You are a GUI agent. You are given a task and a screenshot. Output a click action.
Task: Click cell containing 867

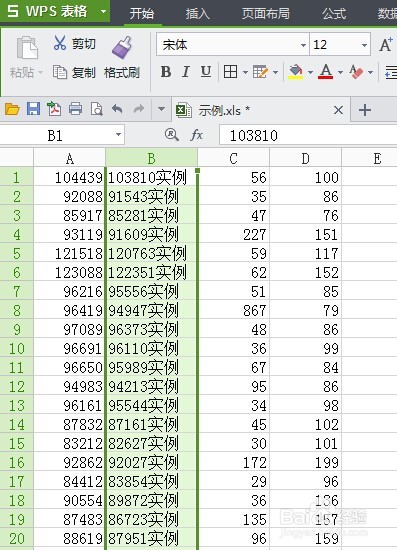234,310
